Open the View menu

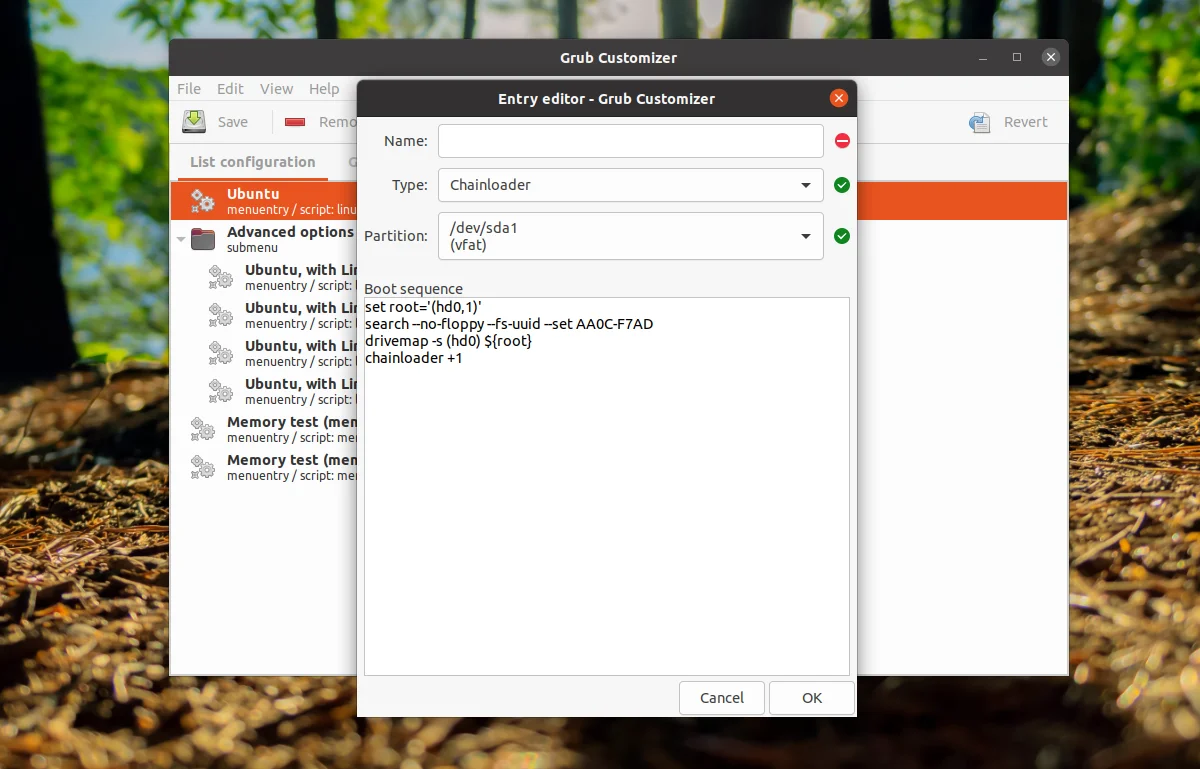pyautogui.click(x=277, y=89)
